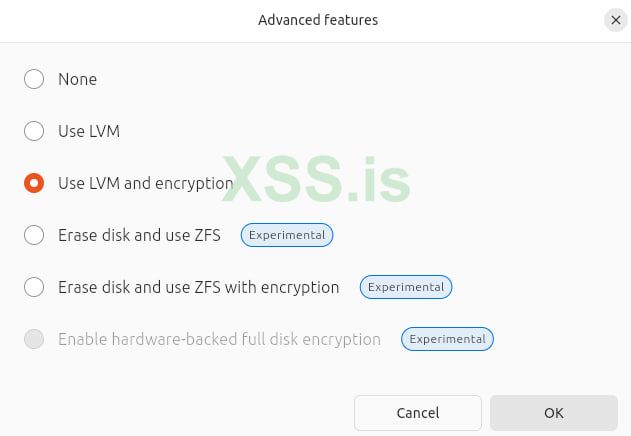Choose the Use LVM radio button
Viewport: 631px width, 436px height.
pos(34,131)
